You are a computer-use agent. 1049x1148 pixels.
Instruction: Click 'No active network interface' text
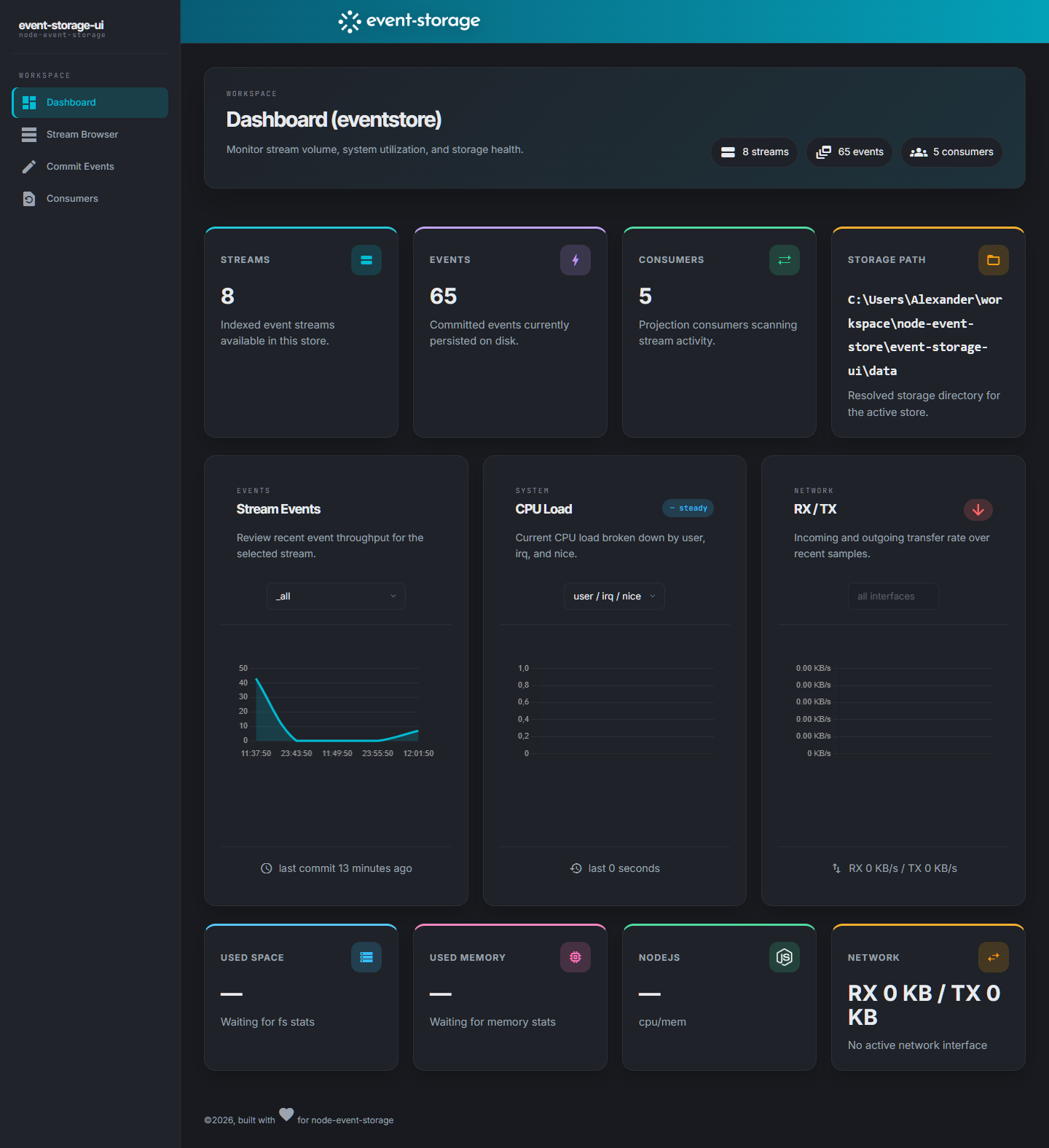[917, 1045]
